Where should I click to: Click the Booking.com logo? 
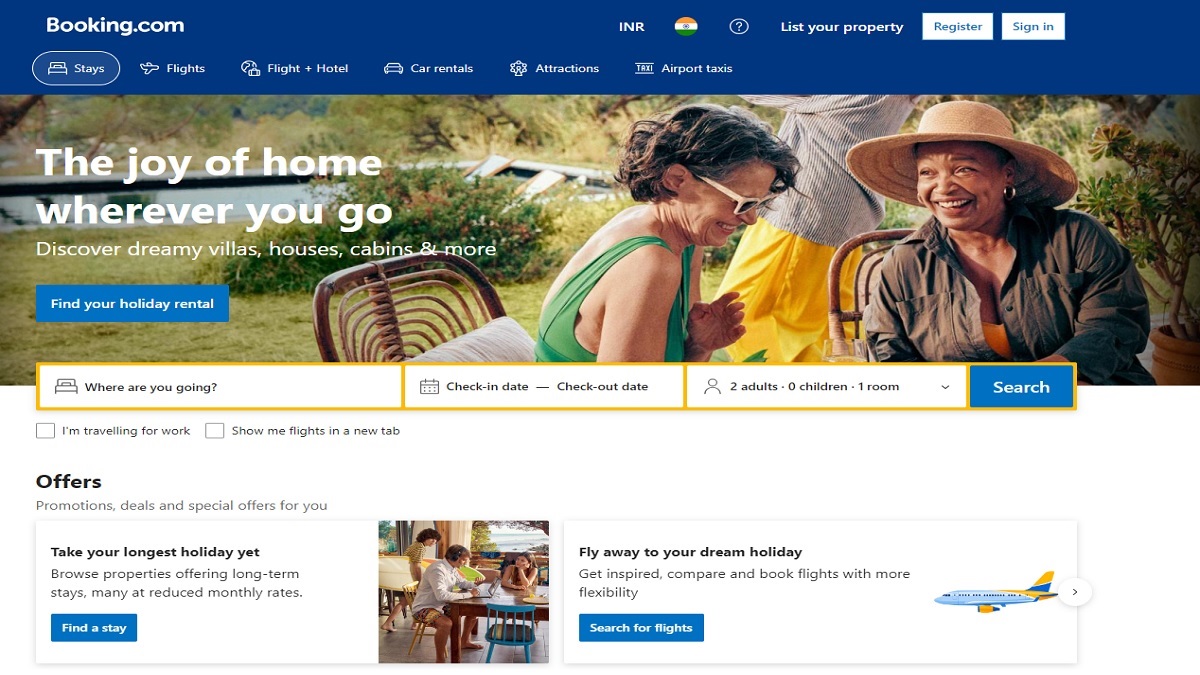115,26
